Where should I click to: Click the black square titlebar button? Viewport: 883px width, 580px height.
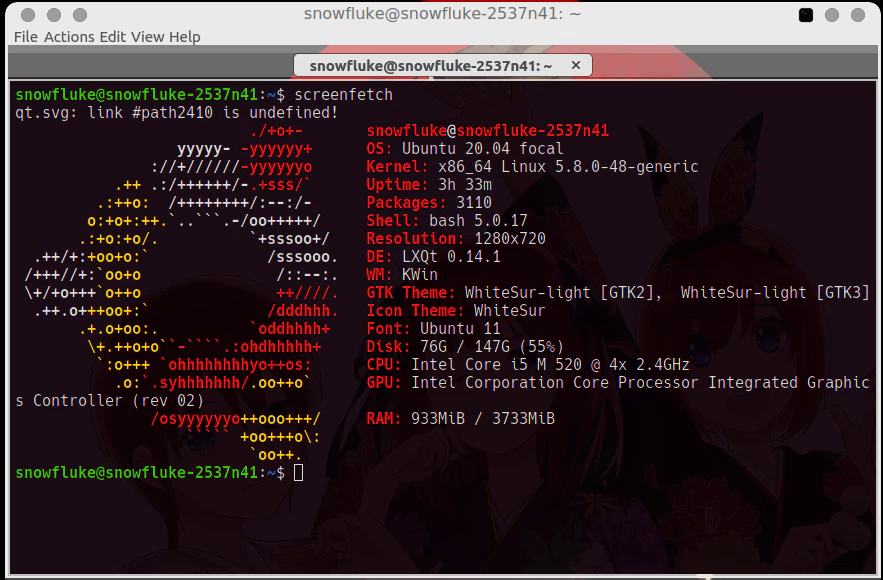(806, 15)
